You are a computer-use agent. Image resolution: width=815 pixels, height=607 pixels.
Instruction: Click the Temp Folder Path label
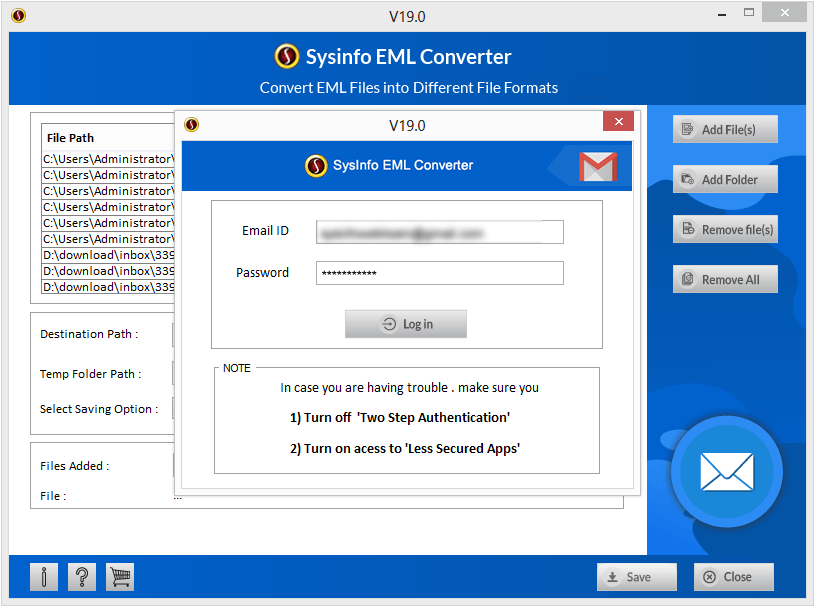[90, 374]
